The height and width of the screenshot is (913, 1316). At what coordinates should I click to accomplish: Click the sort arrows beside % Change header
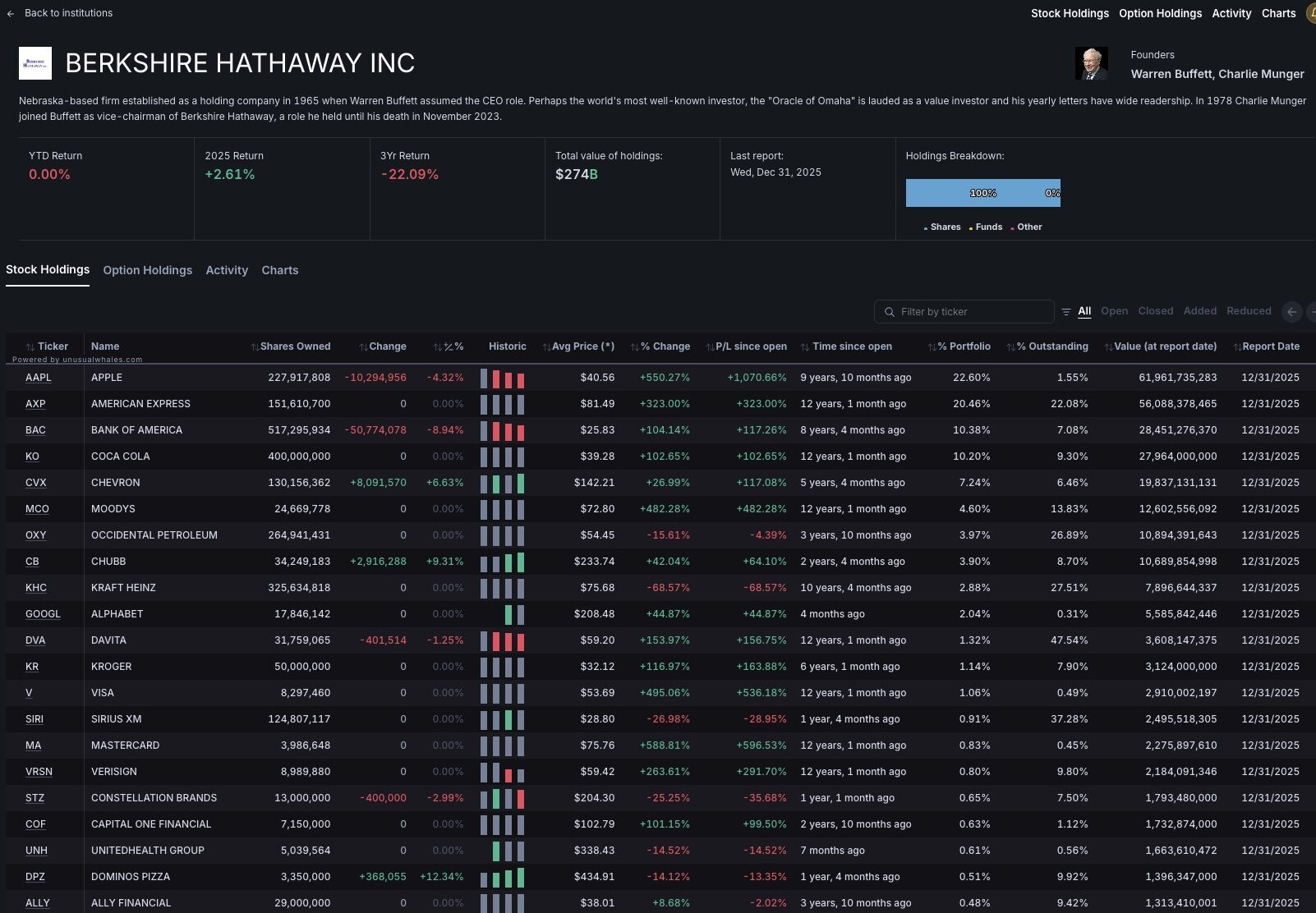[x=635, y=347]
